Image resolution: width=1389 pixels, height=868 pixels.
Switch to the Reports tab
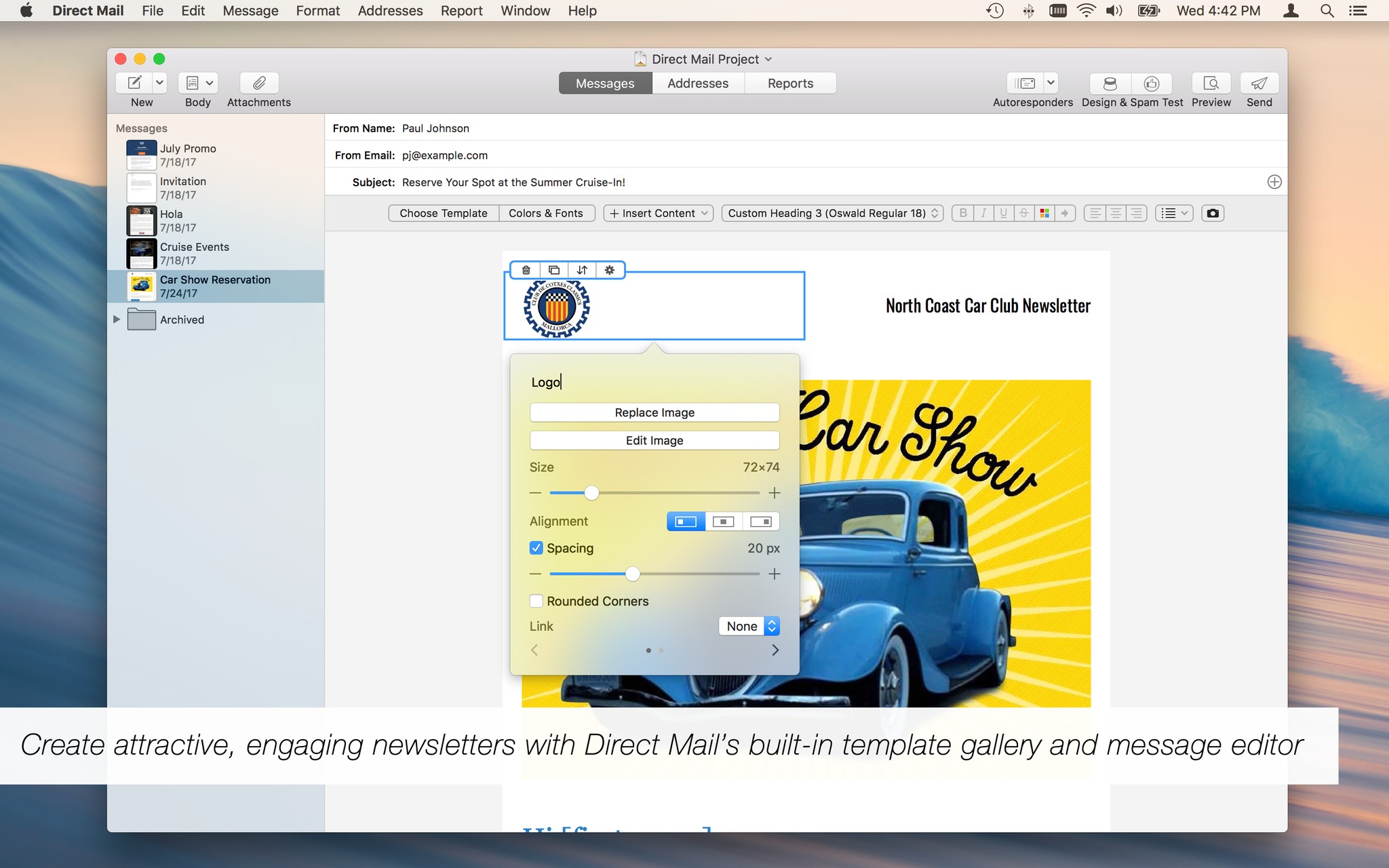[789, 83]
